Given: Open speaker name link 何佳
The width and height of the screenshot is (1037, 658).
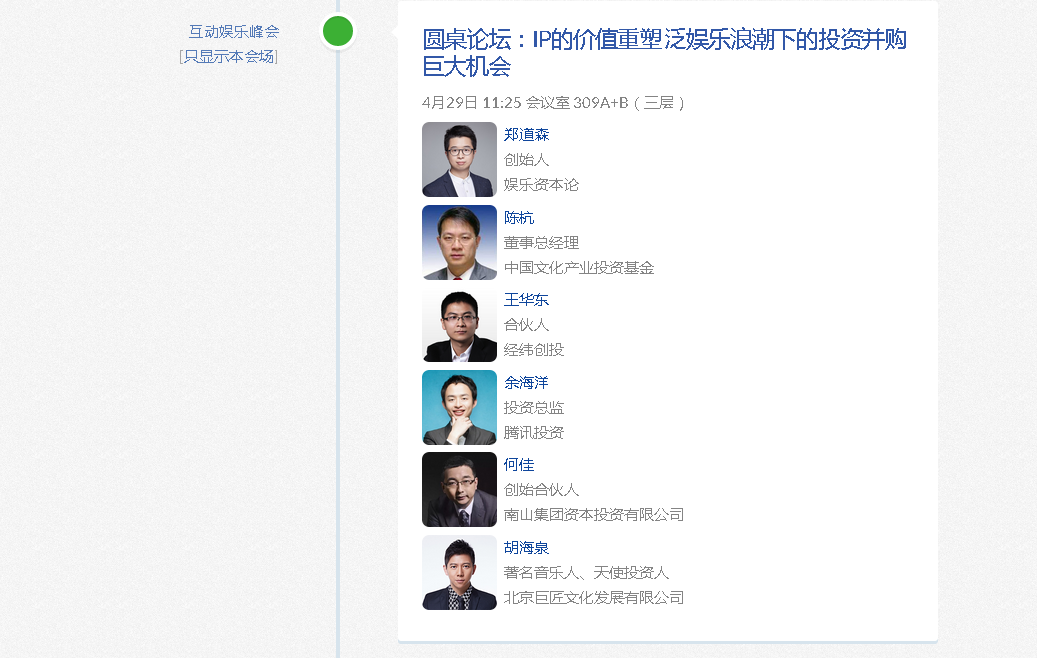Looking at the screenshot, I should click(519, 465).
